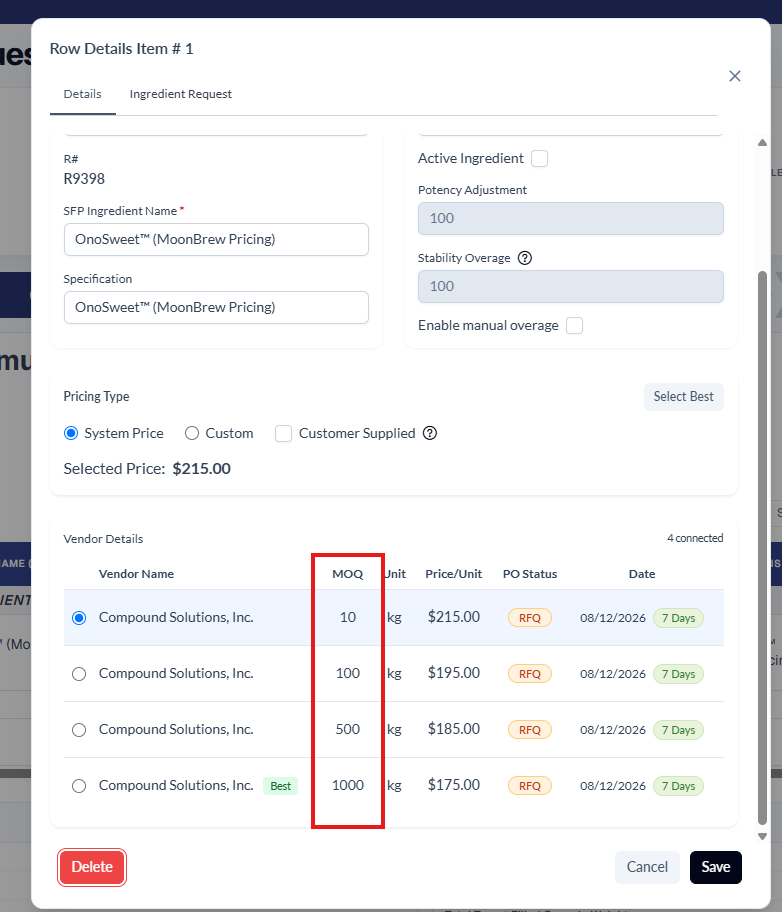The width and height of the screenshot is (782, 912).
Task: Select vendor row priced $195.00
Action: coord(79,674)
